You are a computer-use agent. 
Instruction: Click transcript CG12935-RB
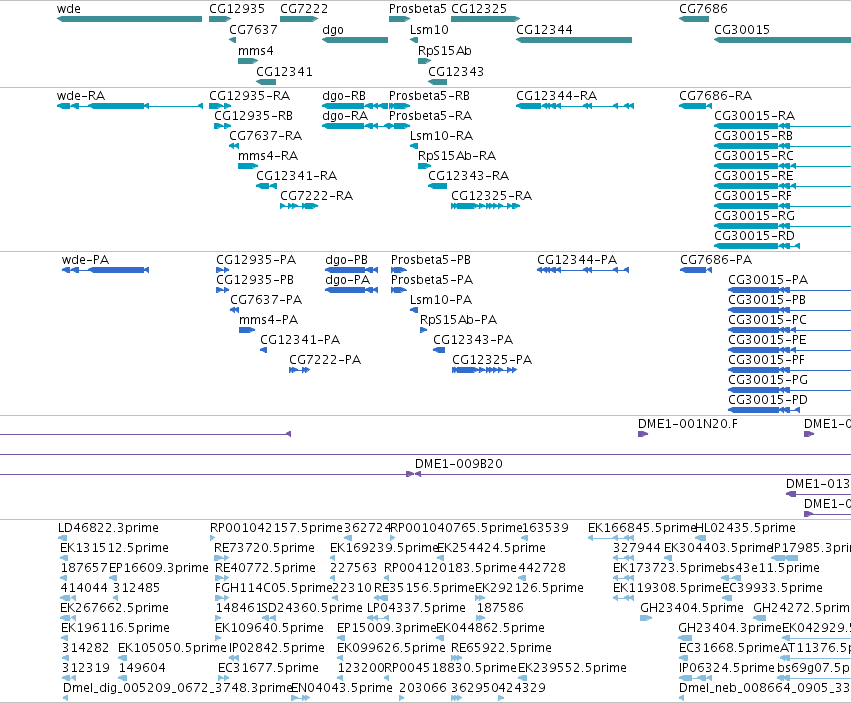(x=223, y=126)
